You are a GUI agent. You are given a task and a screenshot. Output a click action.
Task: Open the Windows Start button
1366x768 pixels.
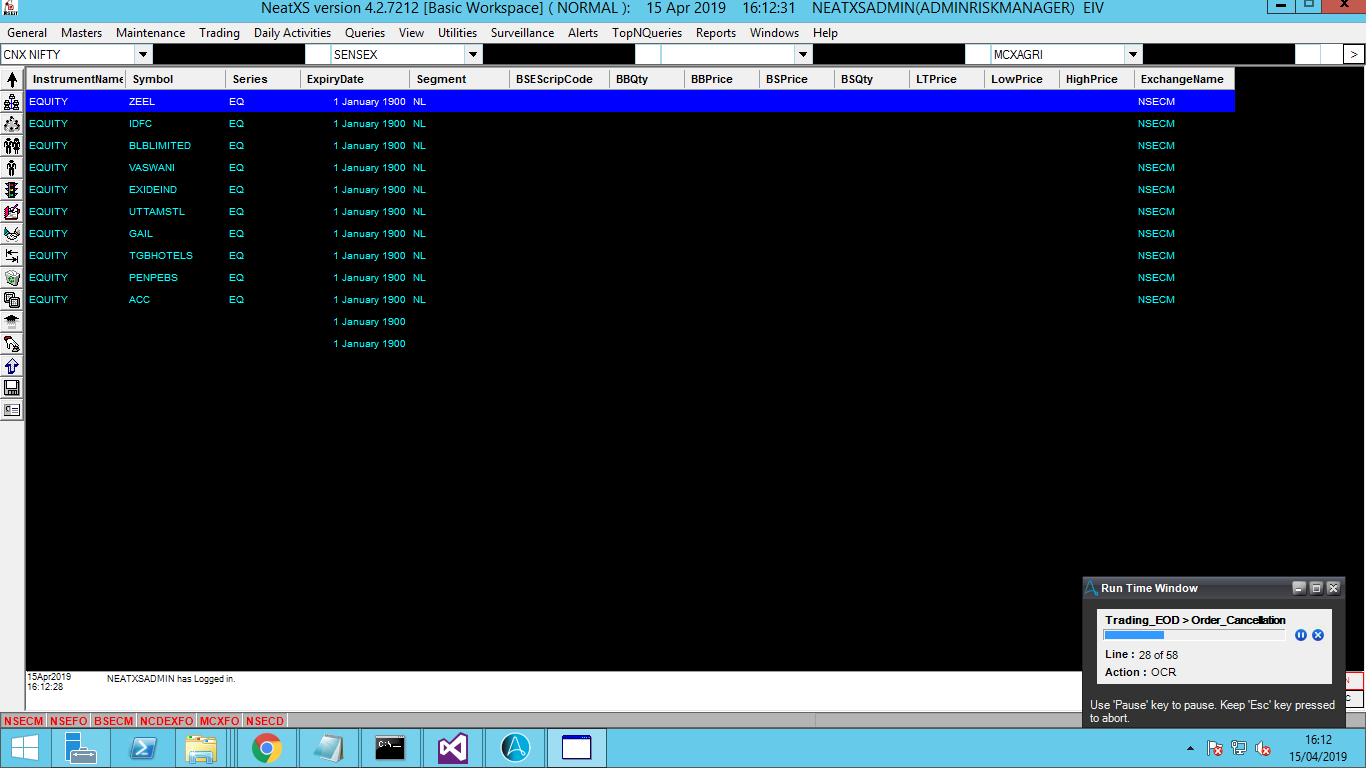coord(25,748)
